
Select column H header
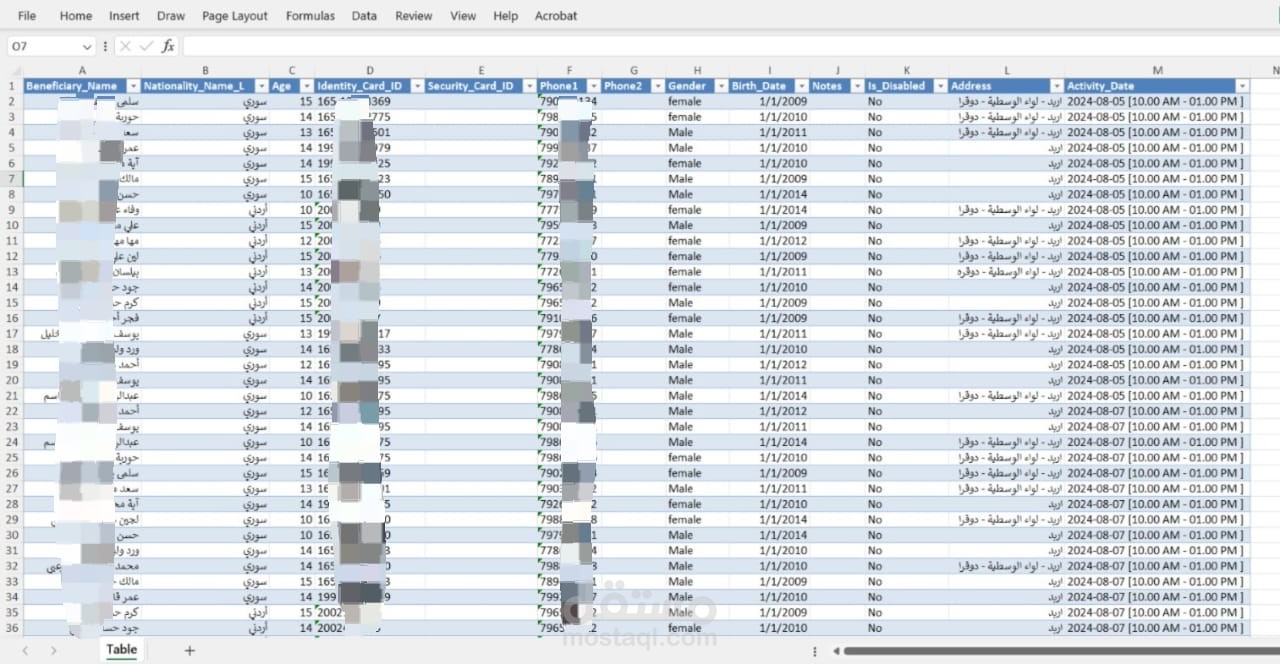click(698, 70)
